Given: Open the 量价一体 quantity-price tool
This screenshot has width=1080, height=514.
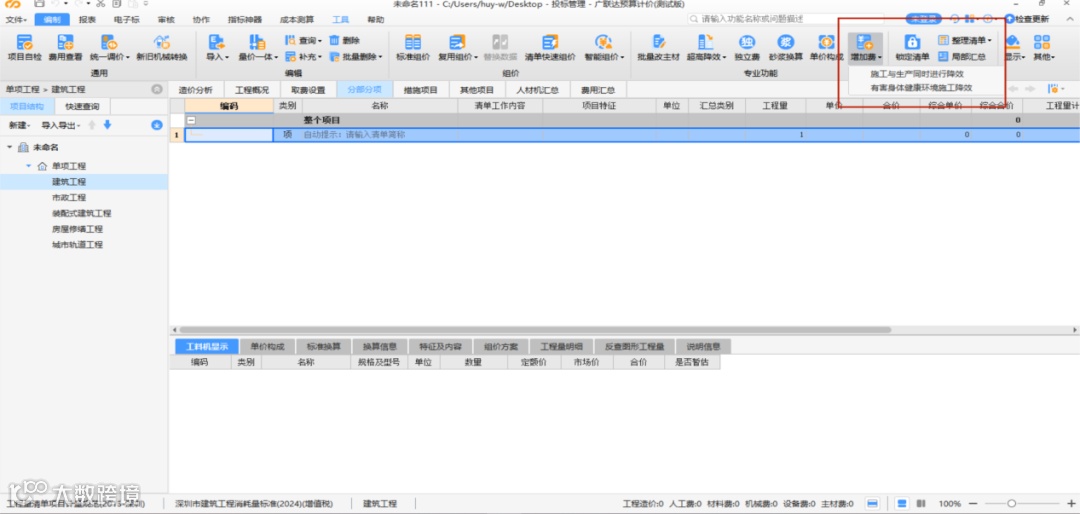Looking at the screenshot, I should tap(258, 47).
